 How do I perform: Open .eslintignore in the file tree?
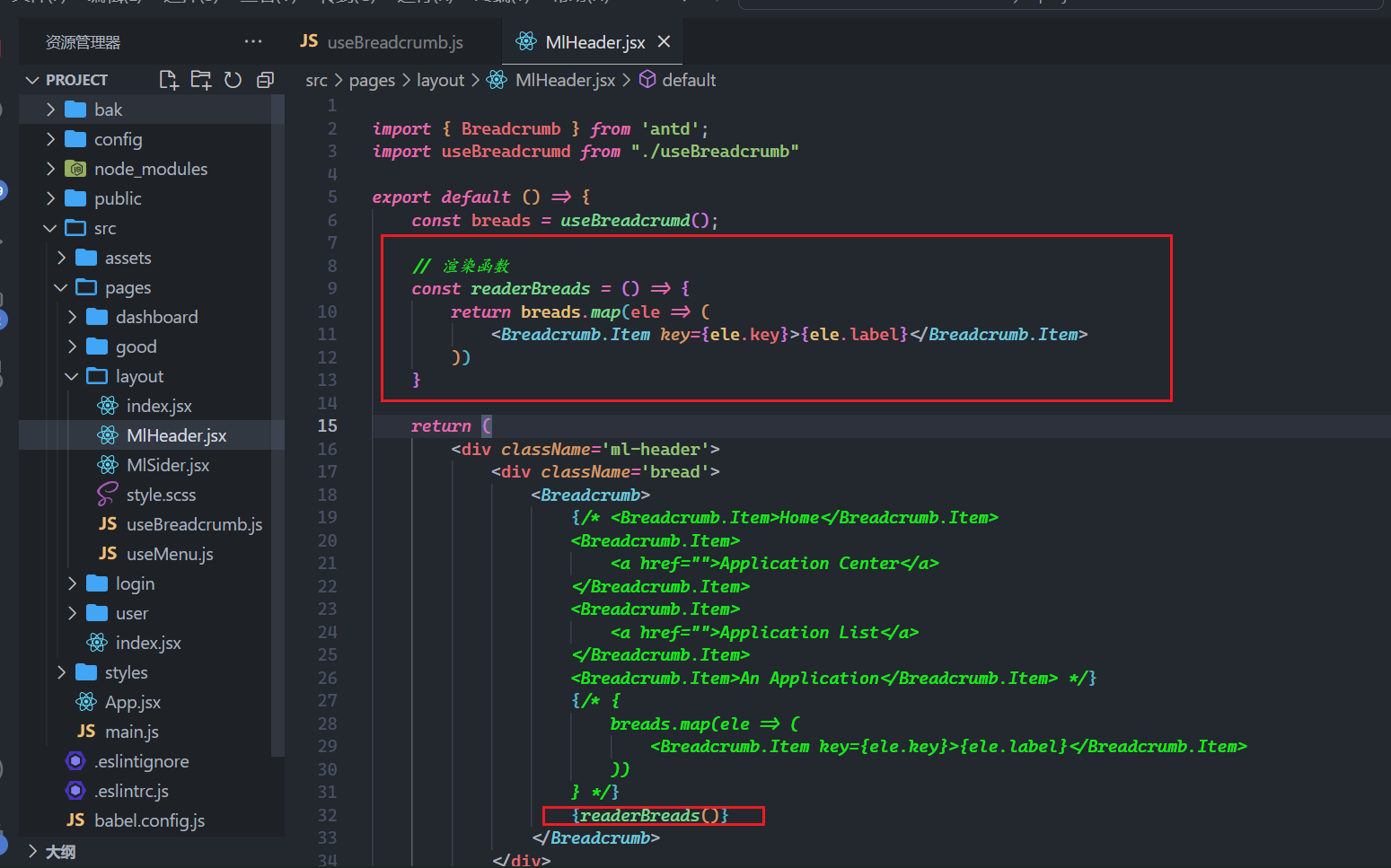click(x=142, y=761)
